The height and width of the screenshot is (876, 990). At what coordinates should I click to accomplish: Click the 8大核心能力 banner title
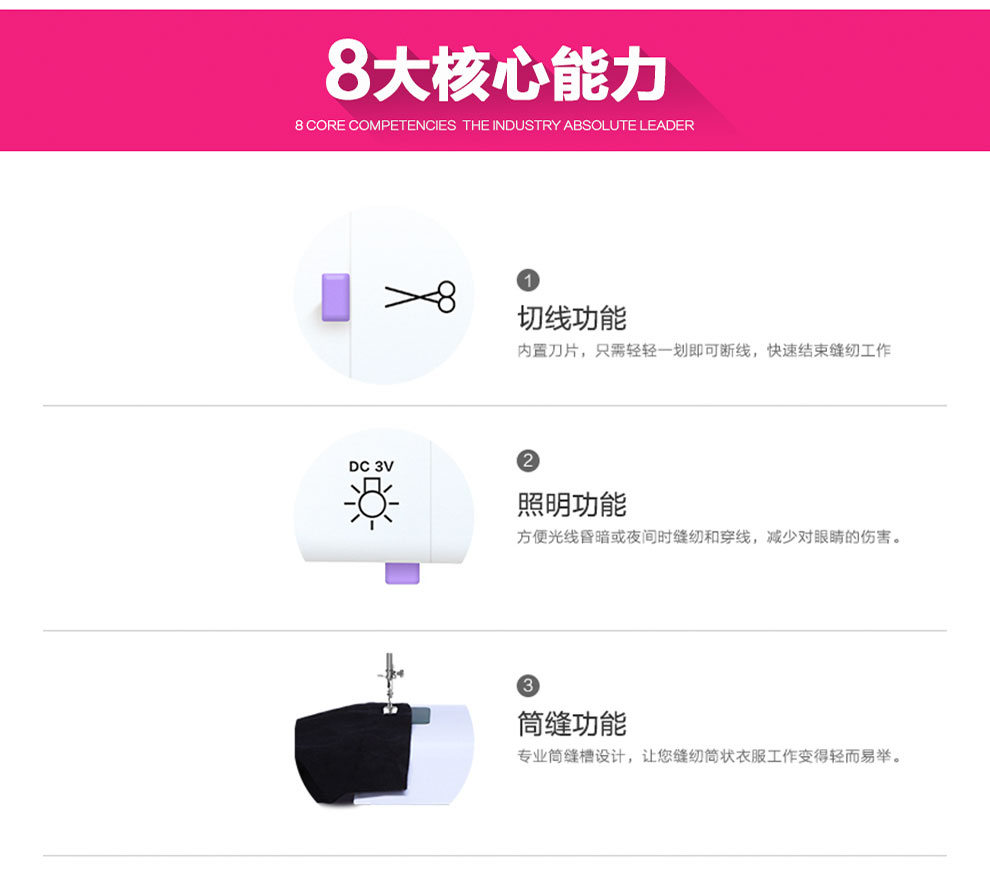tap(496, 74)
